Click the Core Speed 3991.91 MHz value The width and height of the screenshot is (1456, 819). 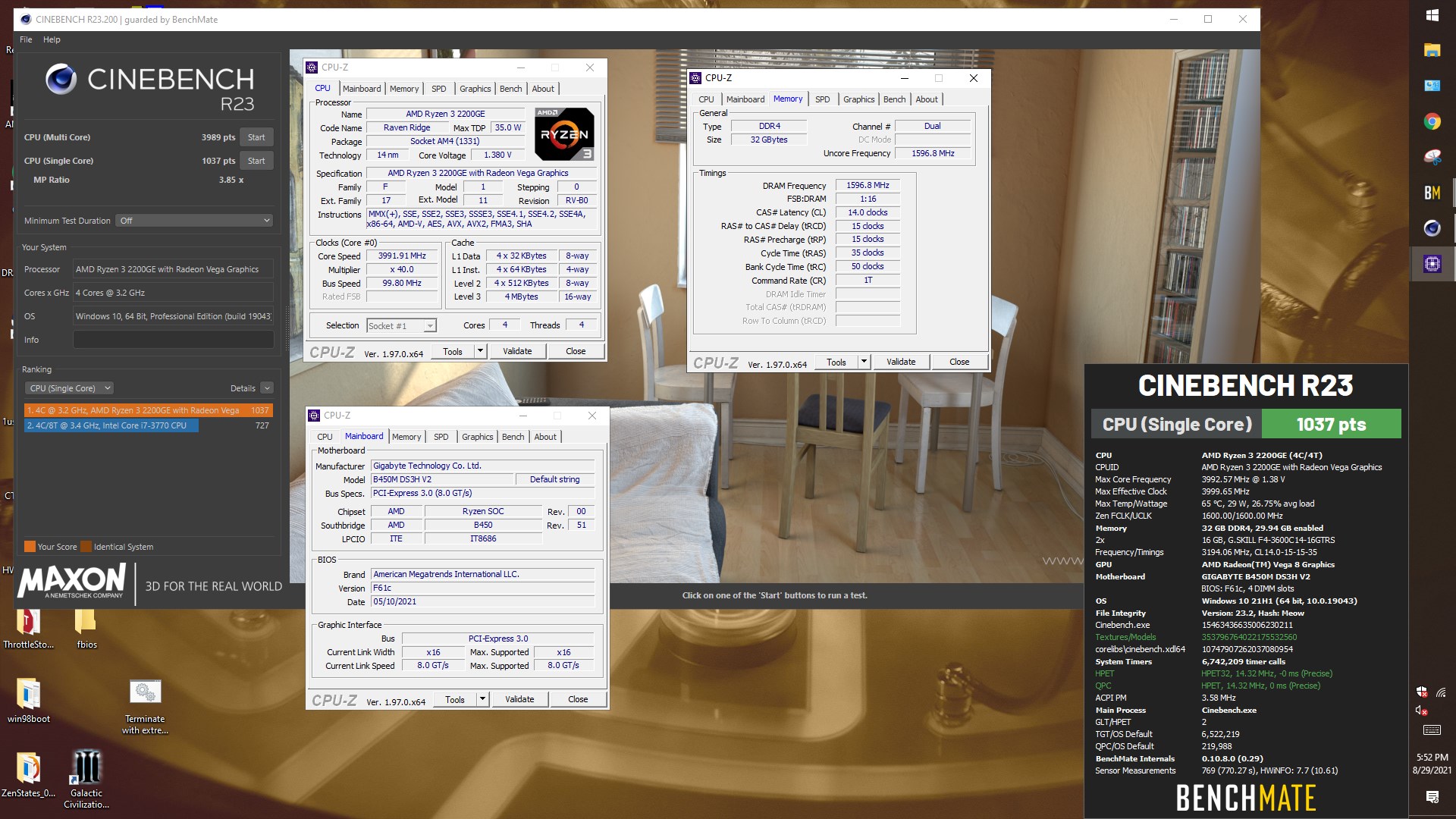[x=402, y=256]
